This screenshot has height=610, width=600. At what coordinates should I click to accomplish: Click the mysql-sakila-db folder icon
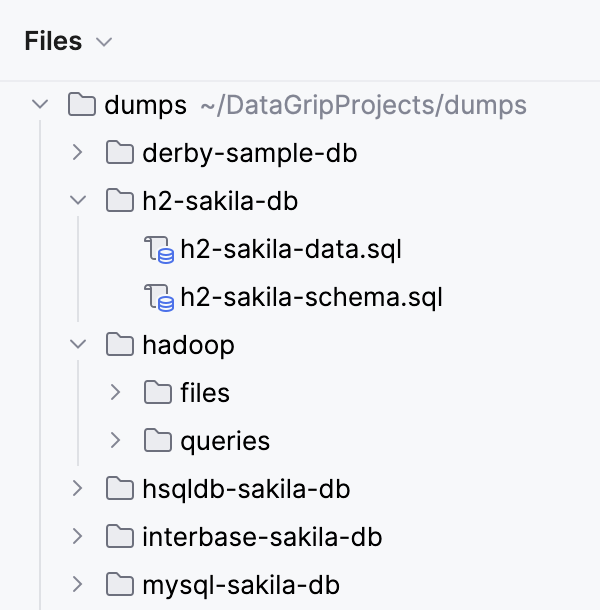[120, 584]
